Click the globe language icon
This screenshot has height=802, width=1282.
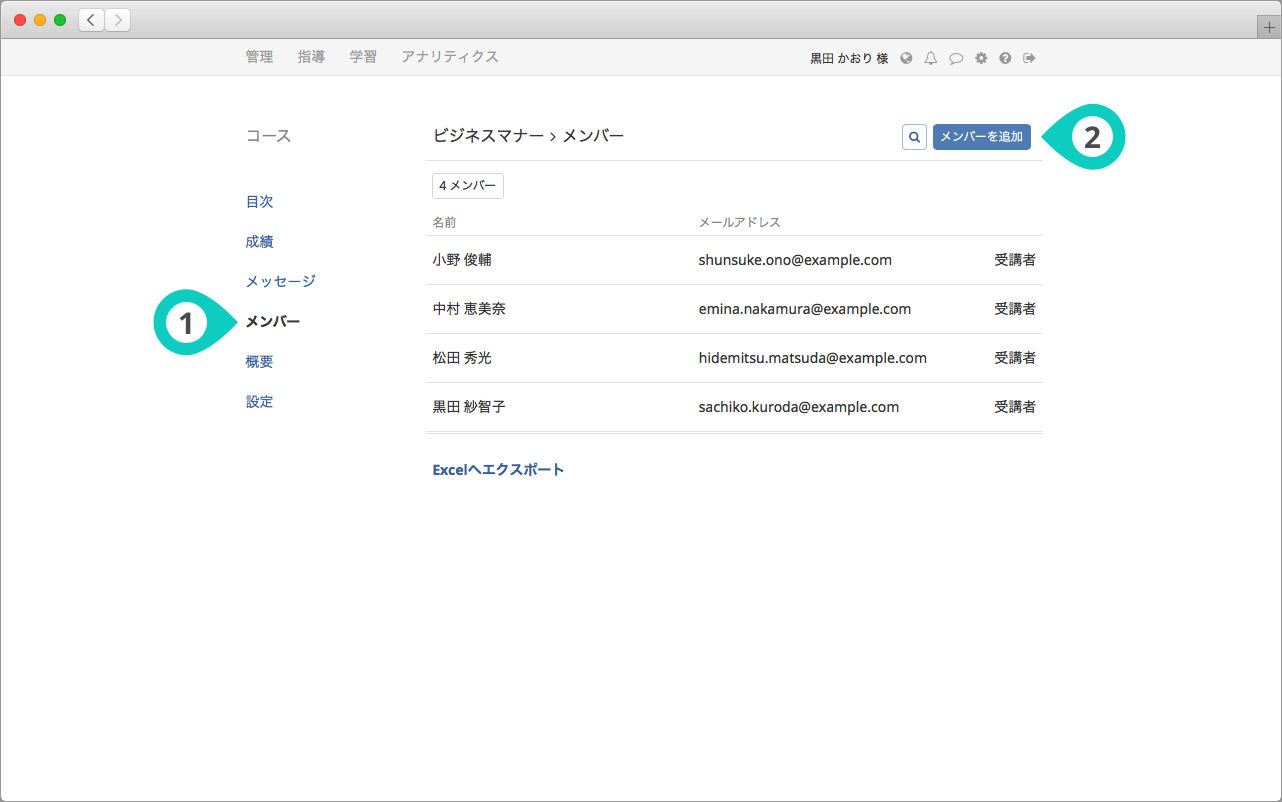click(x=906, y=58)
